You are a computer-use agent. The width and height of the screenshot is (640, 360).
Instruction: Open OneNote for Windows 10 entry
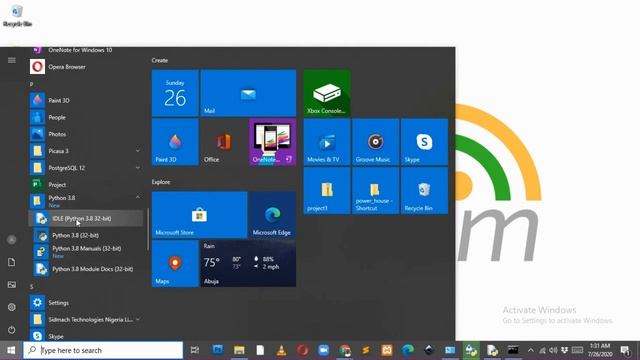(86, 50)
